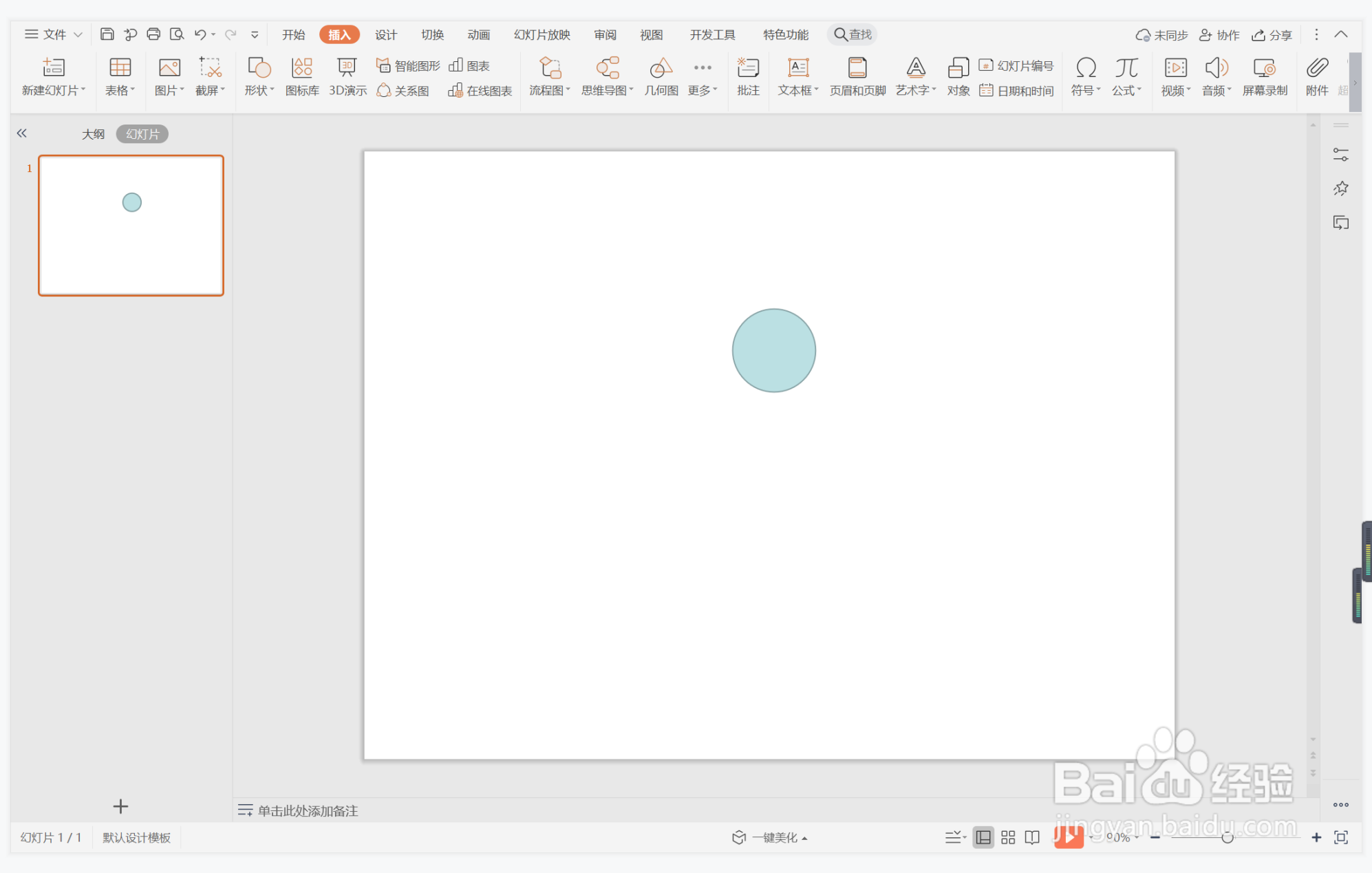This screenshot has width=1372, height=873.
Task: Insert a 图表 chart
Action: point(469,65)
